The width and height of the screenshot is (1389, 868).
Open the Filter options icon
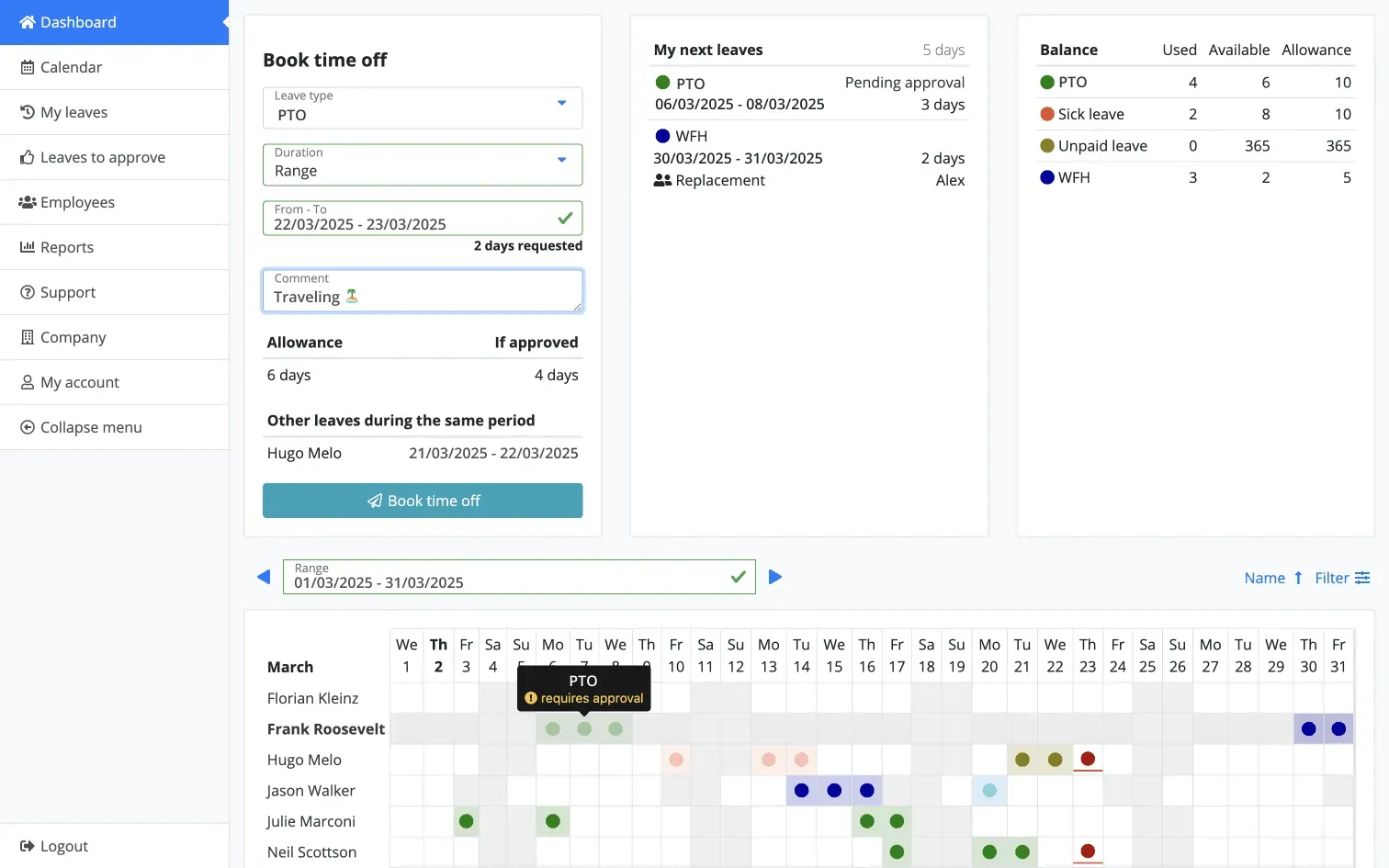click(1361, 578)
